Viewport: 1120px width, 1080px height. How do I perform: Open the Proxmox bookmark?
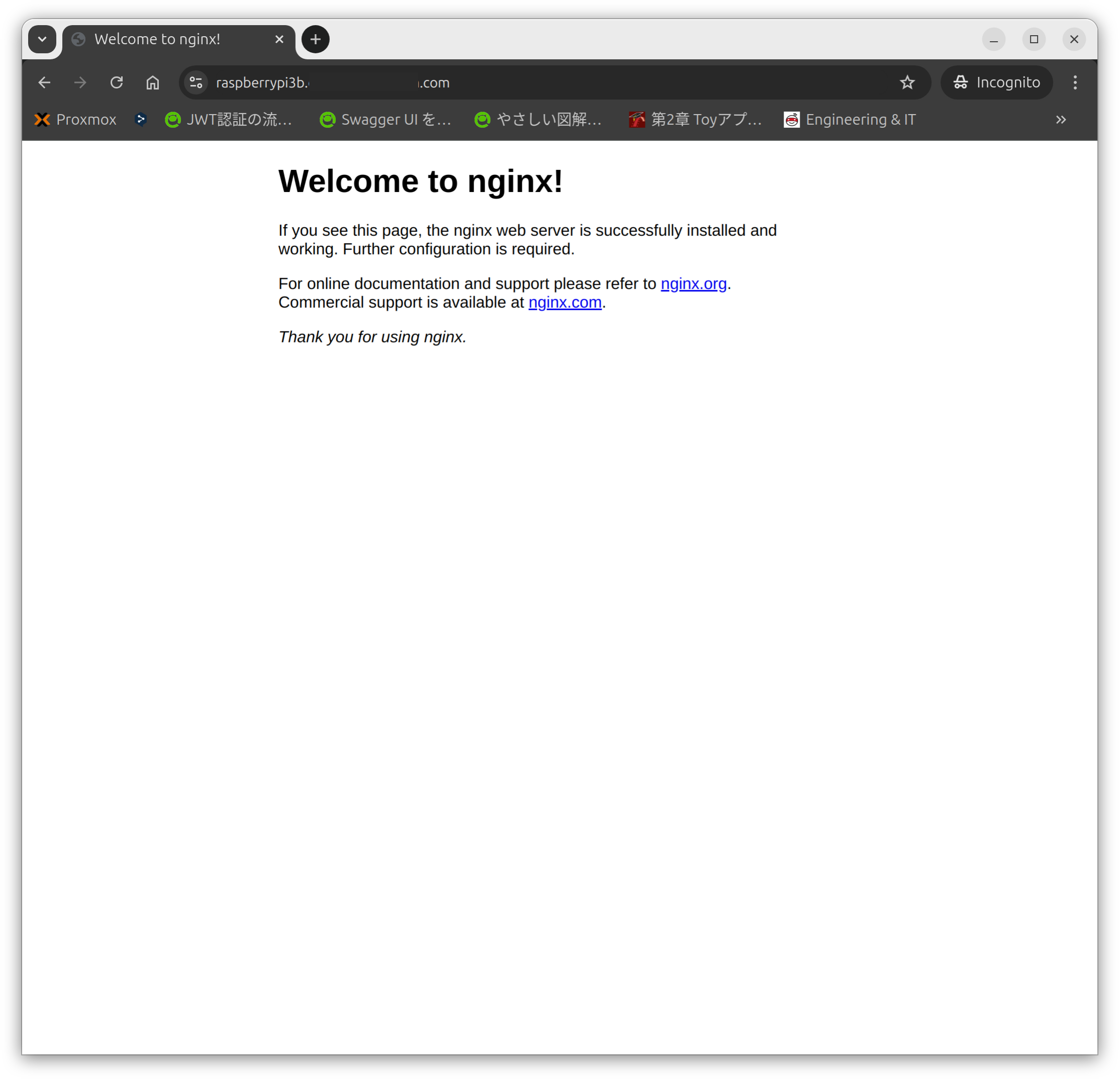pos(75,120)
